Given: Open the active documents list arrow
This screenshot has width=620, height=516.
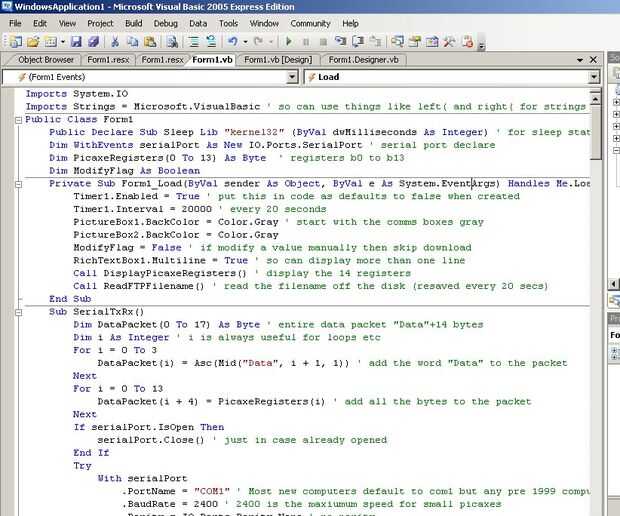Looking at the screenshot, I should (x=580, y=60).
